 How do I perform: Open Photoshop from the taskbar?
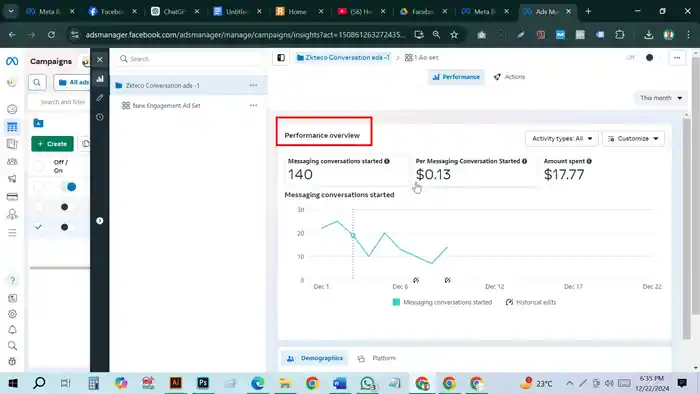click(x=203, y=383)
